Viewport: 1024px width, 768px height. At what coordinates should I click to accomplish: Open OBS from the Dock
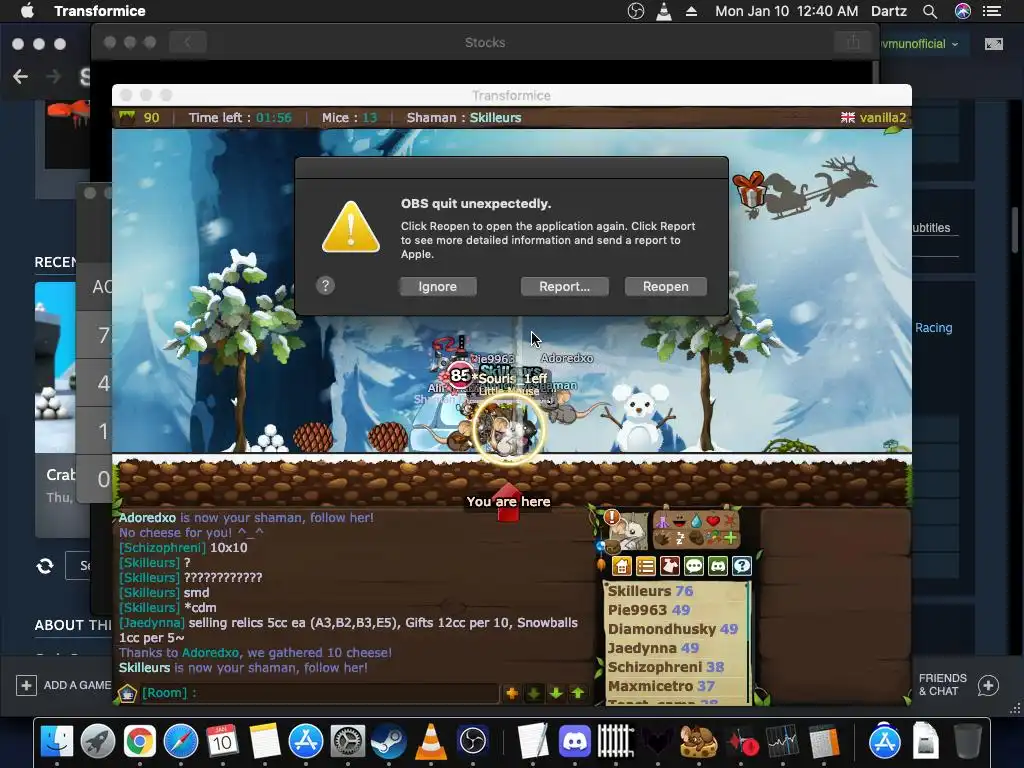pos(473,741)
